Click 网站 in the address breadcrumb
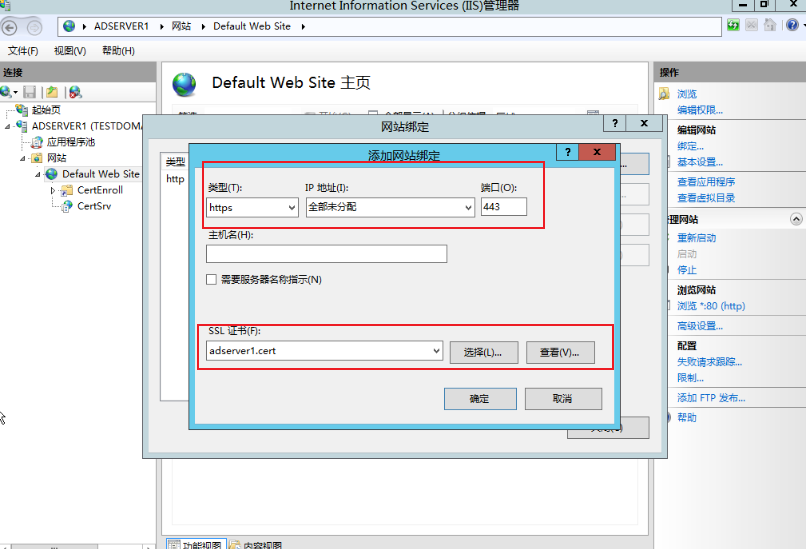The height and width of the screenshot is (549, 806). pos(181,26)
